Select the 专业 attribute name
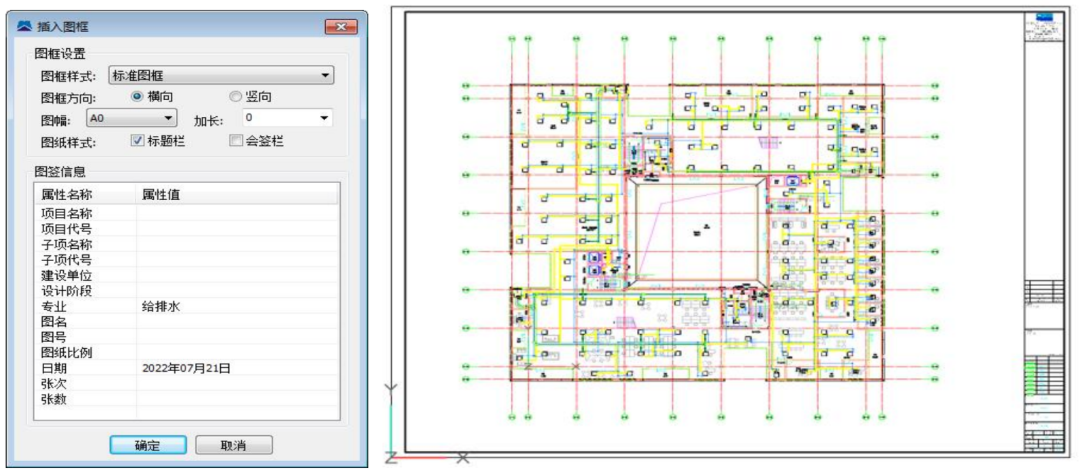1080x473 pixels. tap(54, 306)
